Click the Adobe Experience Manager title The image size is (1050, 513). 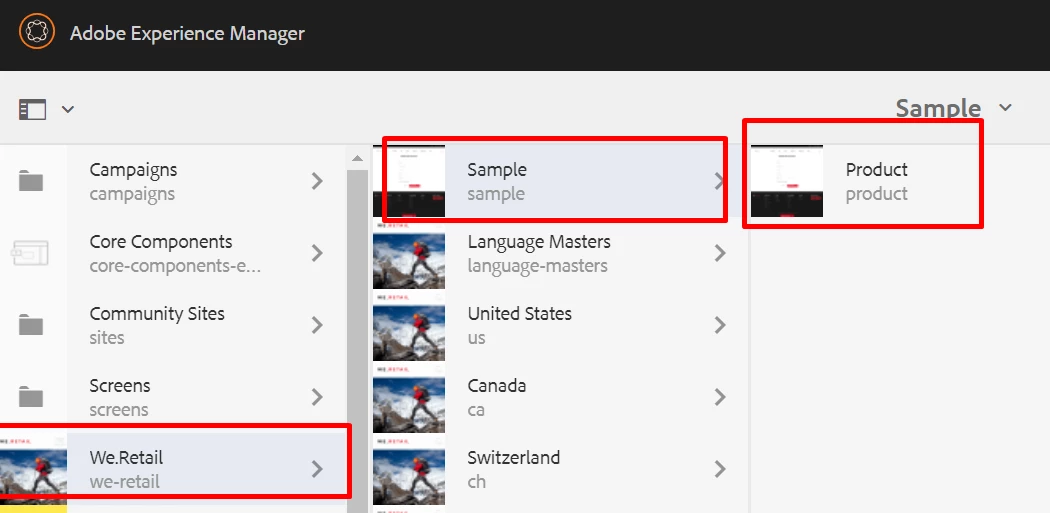187,33
